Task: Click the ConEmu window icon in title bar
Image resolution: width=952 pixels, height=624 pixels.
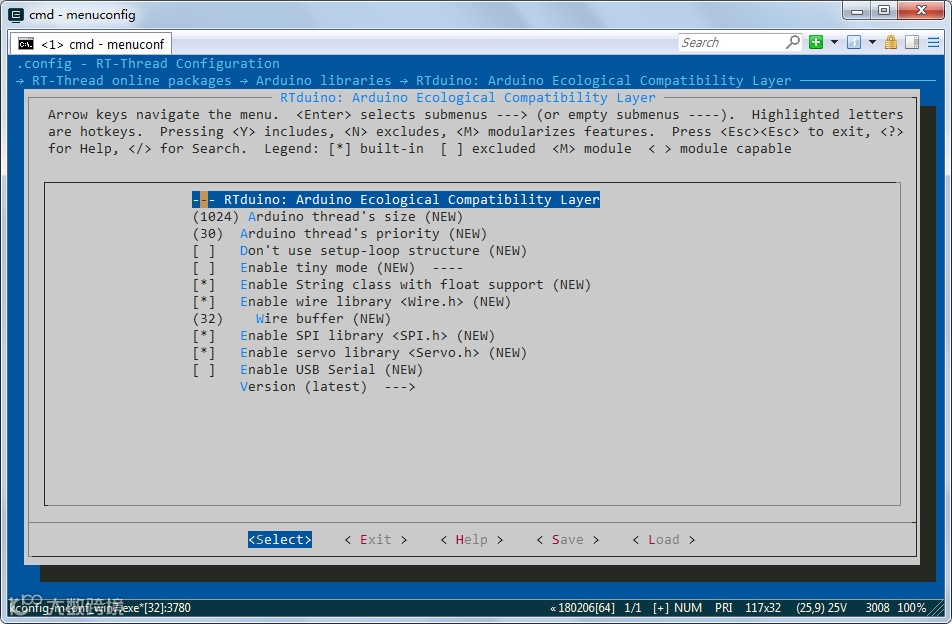Action: point(15,15)
